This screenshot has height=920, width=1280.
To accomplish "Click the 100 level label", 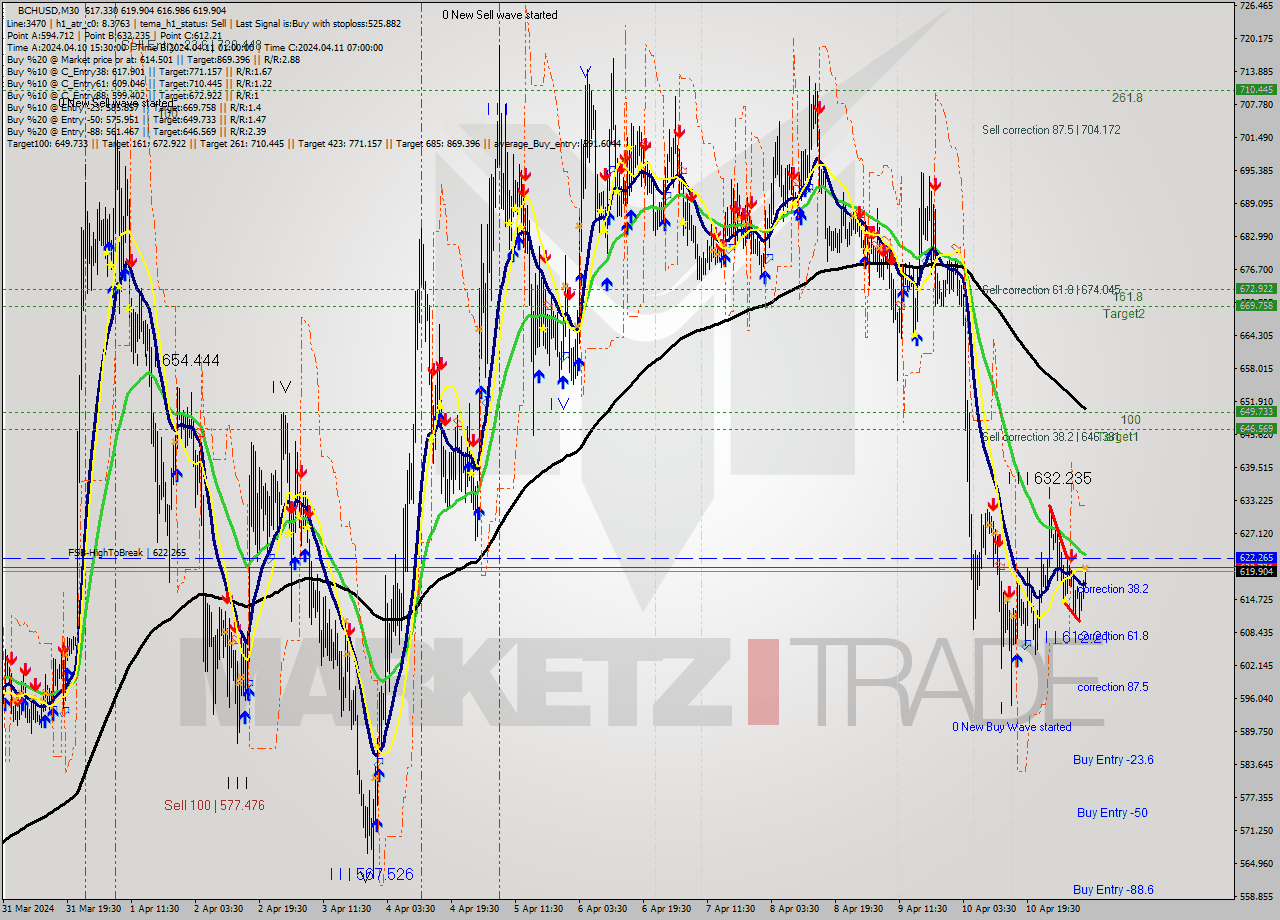I will [1131, 420].
